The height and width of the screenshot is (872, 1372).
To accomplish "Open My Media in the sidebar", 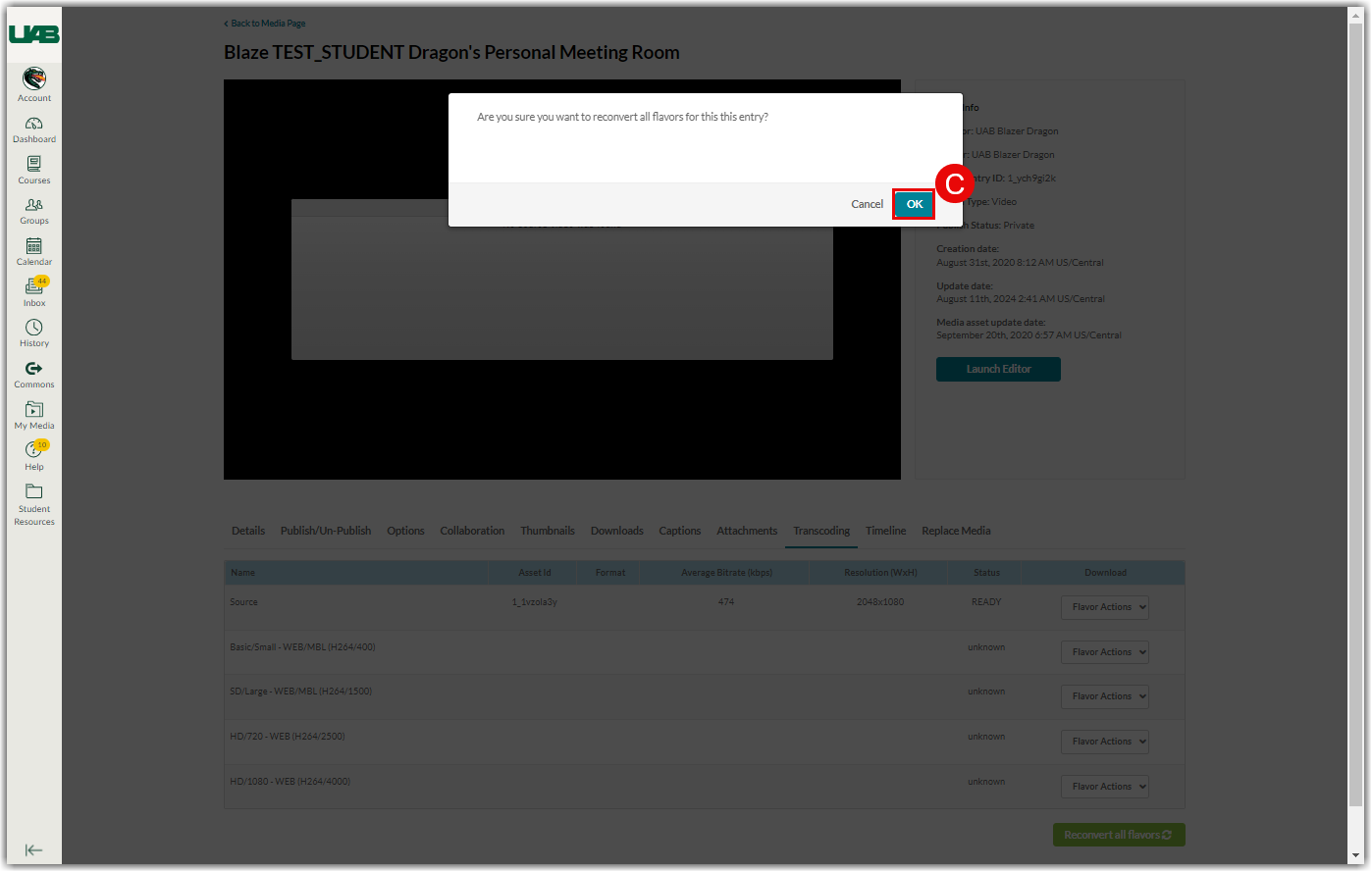I will pos(34,411).
